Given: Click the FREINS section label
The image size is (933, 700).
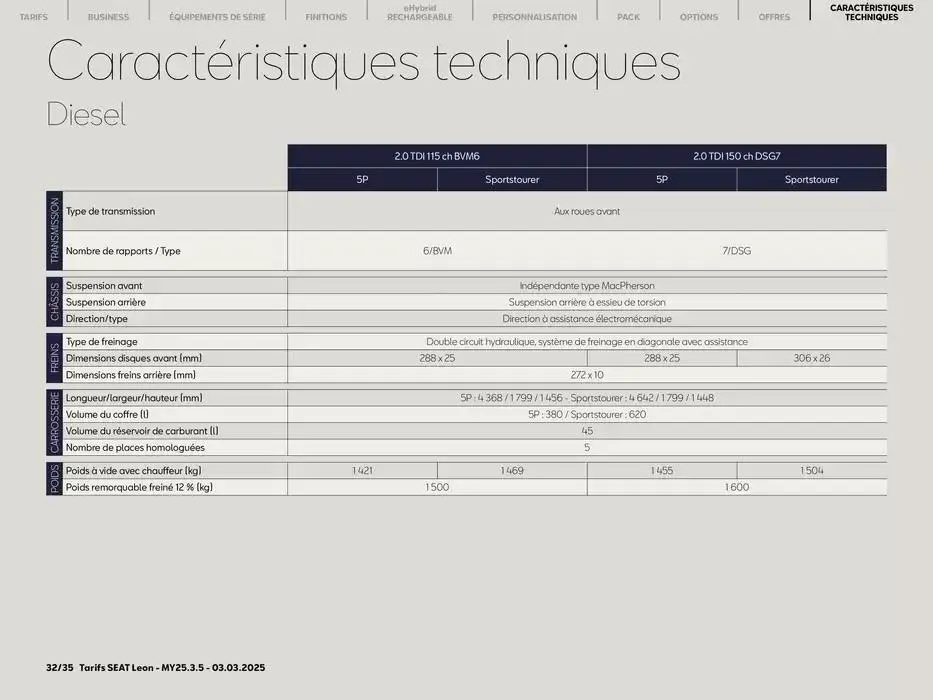Looking at the screenshot, I should click(52, 357).
